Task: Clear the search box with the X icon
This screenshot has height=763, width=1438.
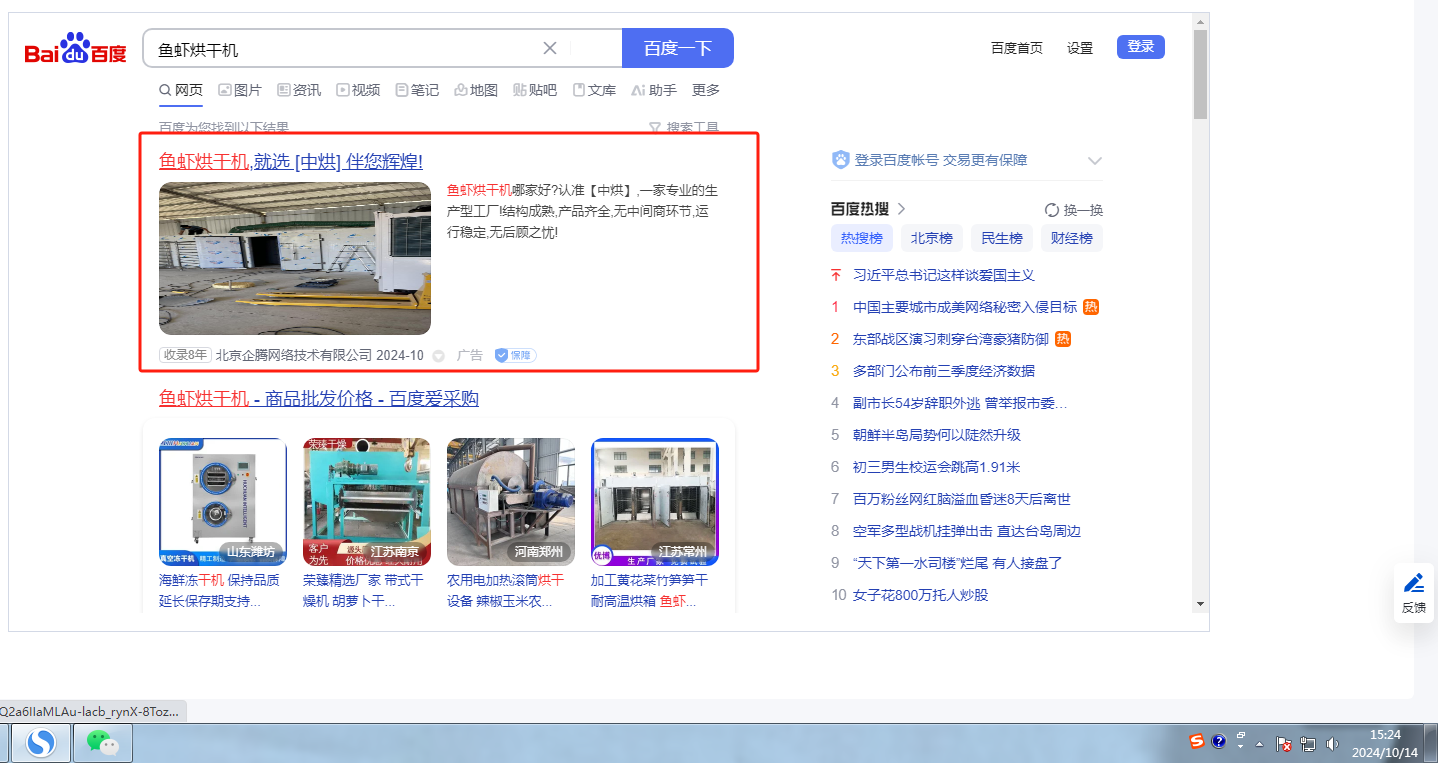Action: pos(550,48)
